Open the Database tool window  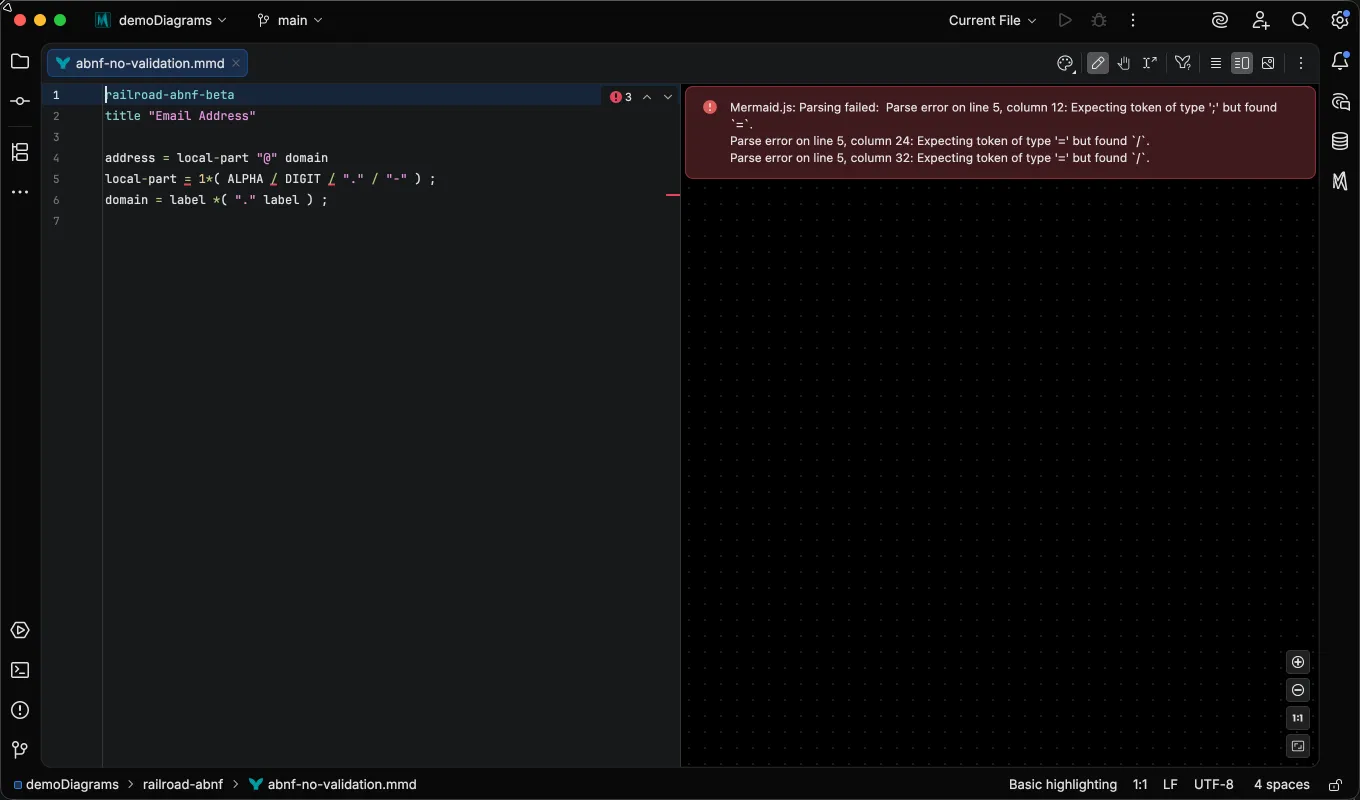[x=1340, y=141]
